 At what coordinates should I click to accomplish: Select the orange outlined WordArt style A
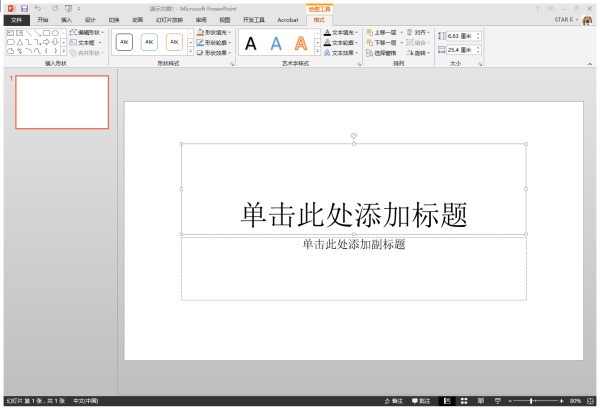300,43
